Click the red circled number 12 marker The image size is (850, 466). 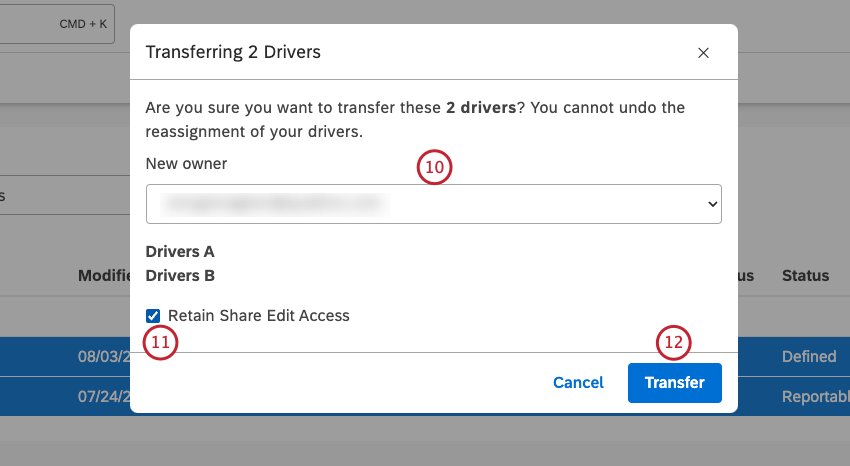point(674,343)
